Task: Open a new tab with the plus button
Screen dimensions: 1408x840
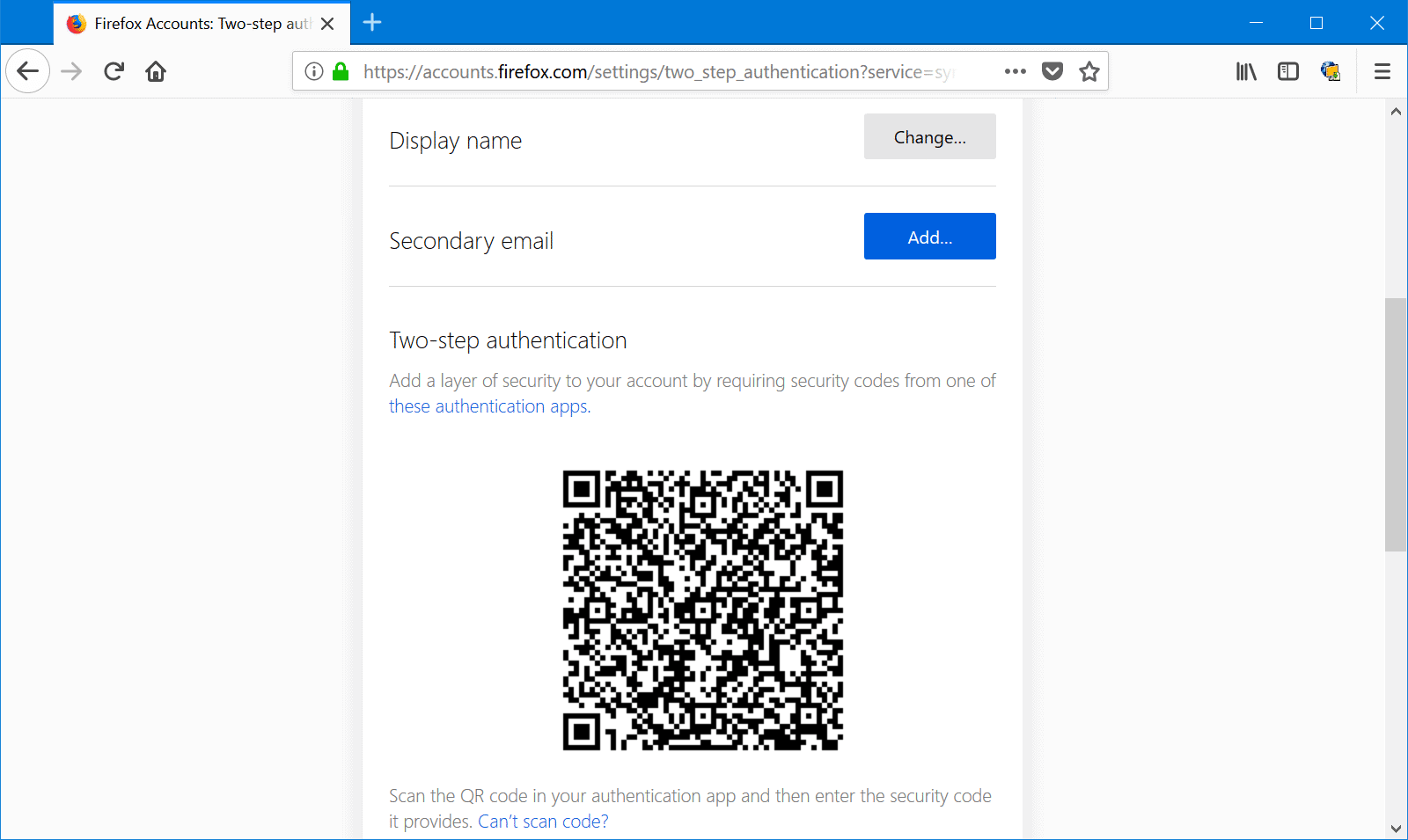Action: point(372,24)
